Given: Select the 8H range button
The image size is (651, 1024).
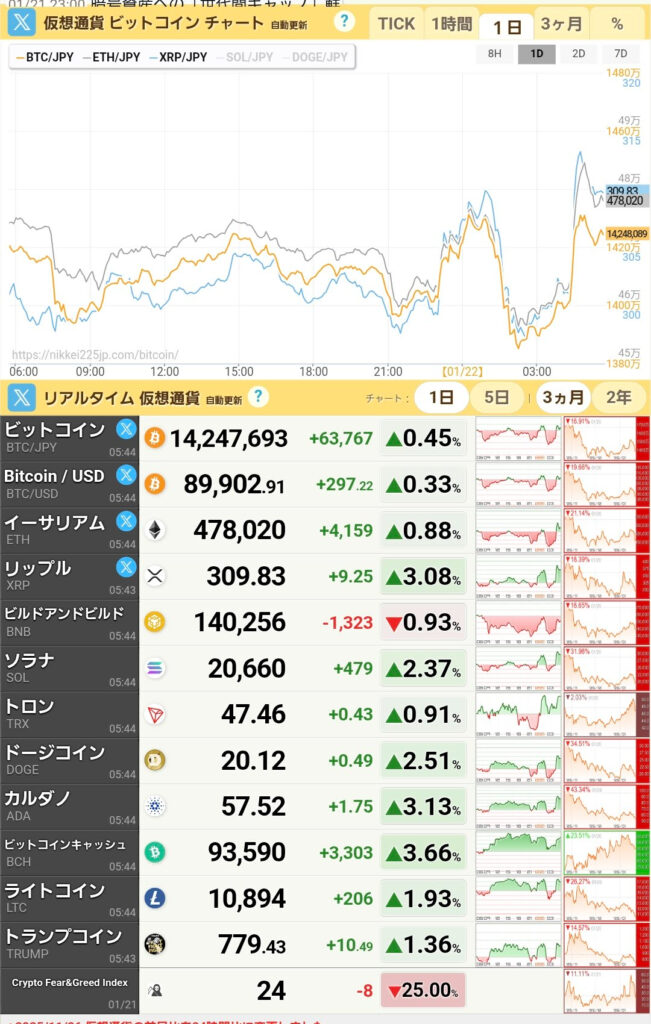Looking at the screenshot, I should (x=495, y=54).
